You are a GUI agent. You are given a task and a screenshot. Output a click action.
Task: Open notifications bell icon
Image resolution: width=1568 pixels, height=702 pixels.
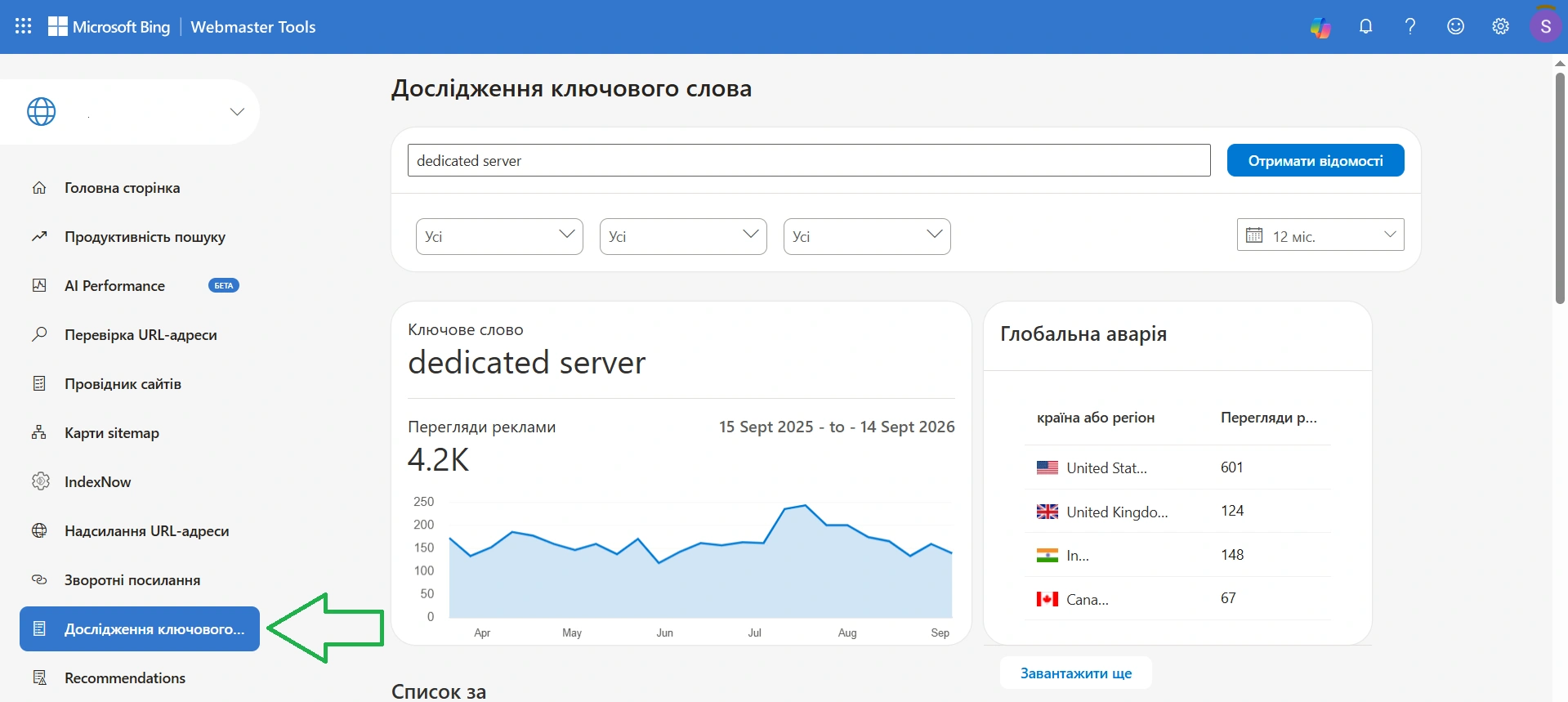click(x=1365, y=26)
